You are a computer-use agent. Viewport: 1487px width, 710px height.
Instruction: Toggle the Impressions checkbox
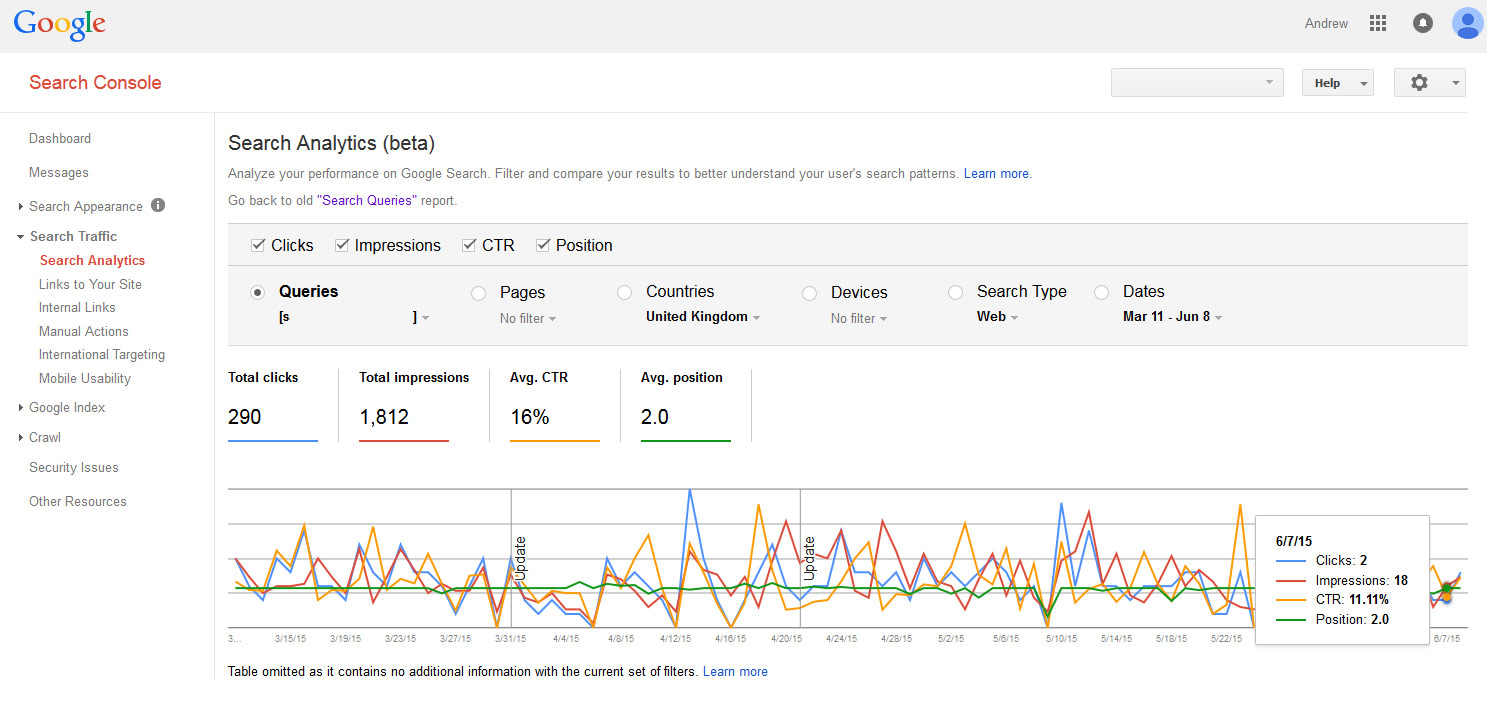point(342,245)
